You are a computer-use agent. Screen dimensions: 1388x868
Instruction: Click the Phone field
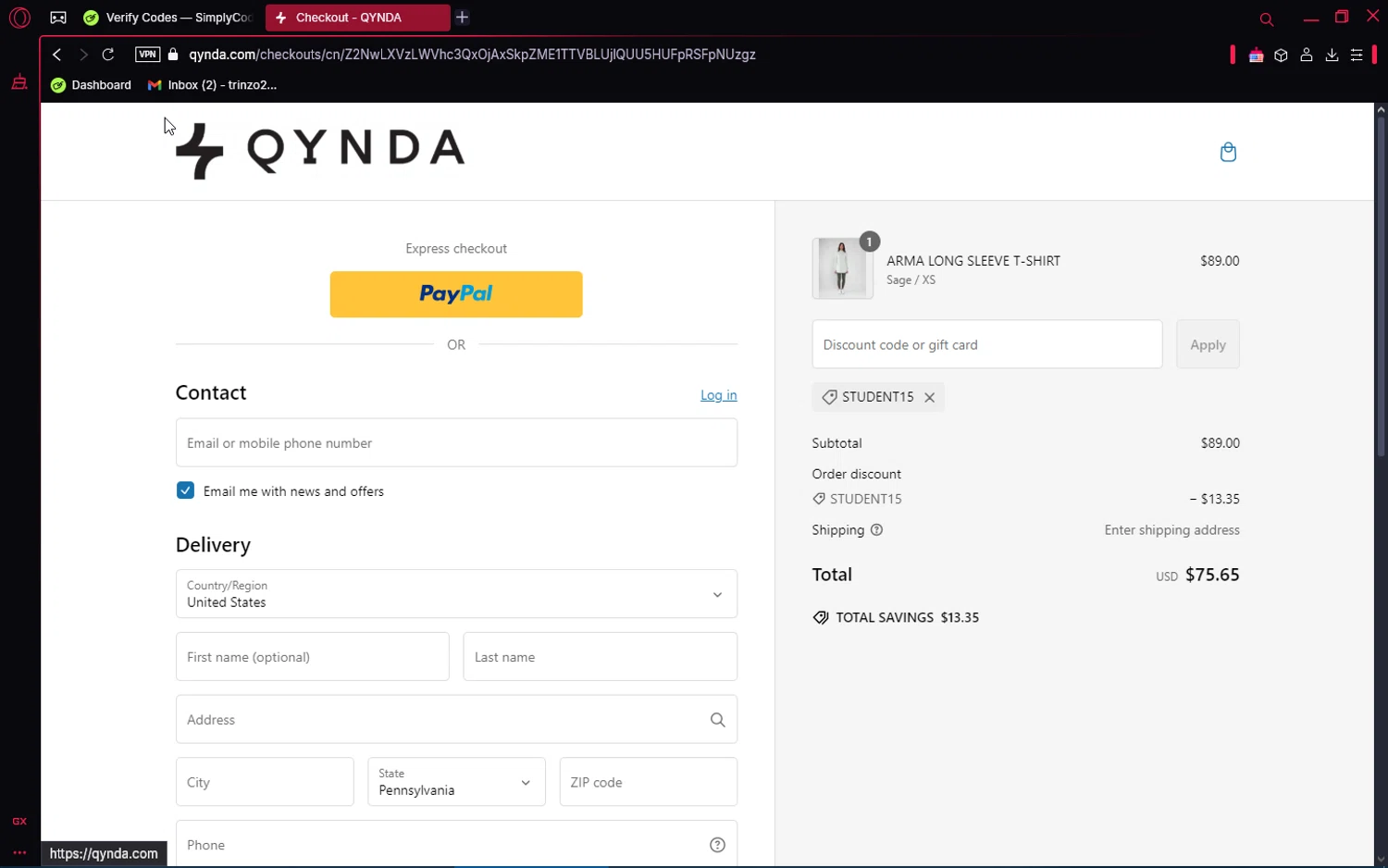pyautogui.click(x=456, y=844)
